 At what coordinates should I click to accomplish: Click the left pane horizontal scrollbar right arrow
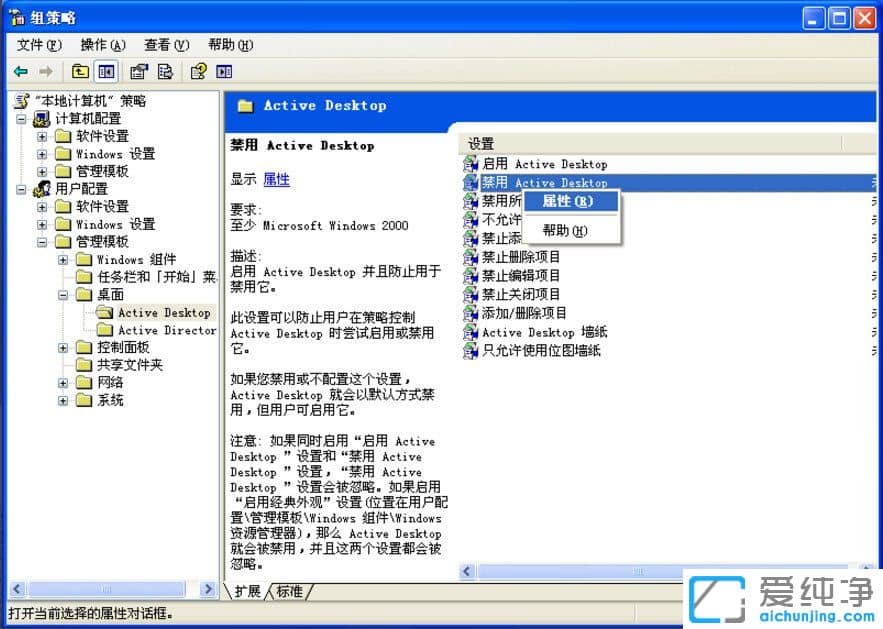coord(208,589)
